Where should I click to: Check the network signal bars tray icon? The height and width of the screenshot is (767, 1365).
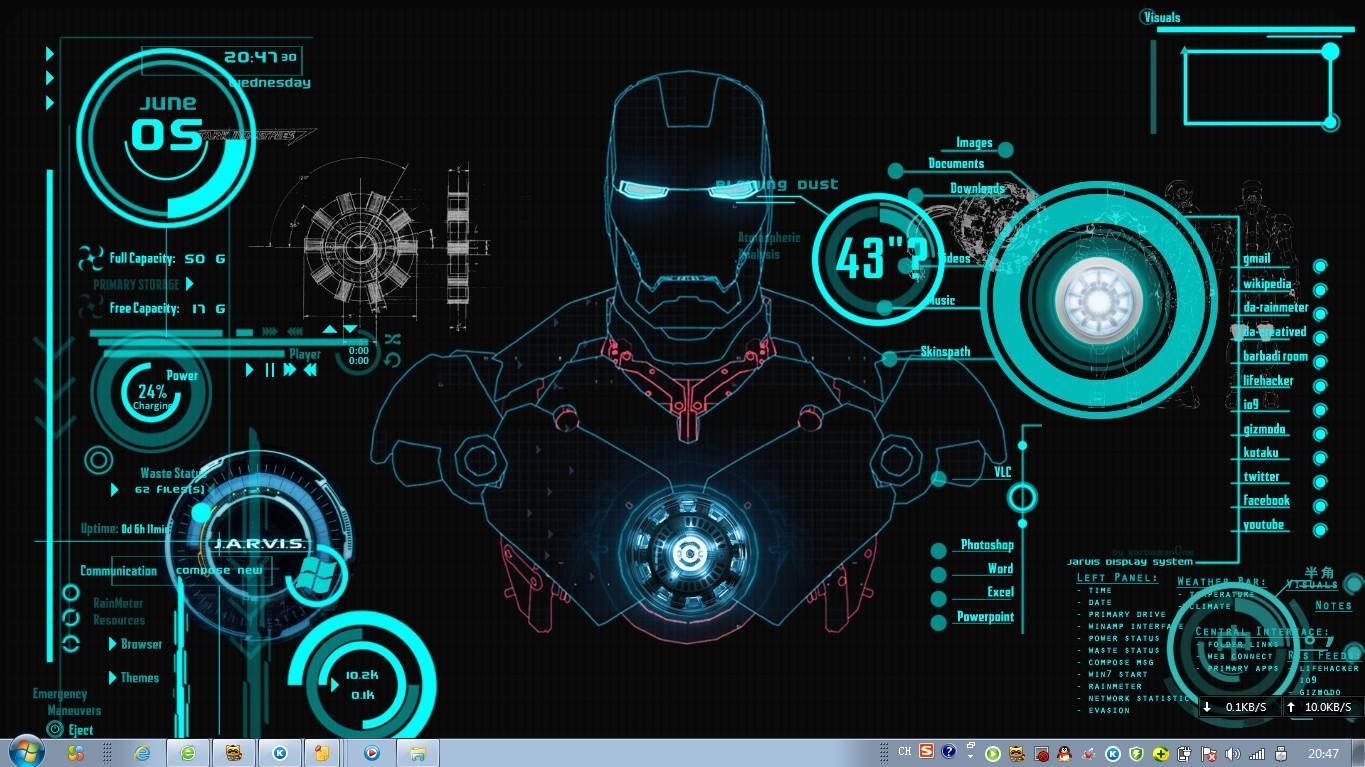(x=1257, y=754)
